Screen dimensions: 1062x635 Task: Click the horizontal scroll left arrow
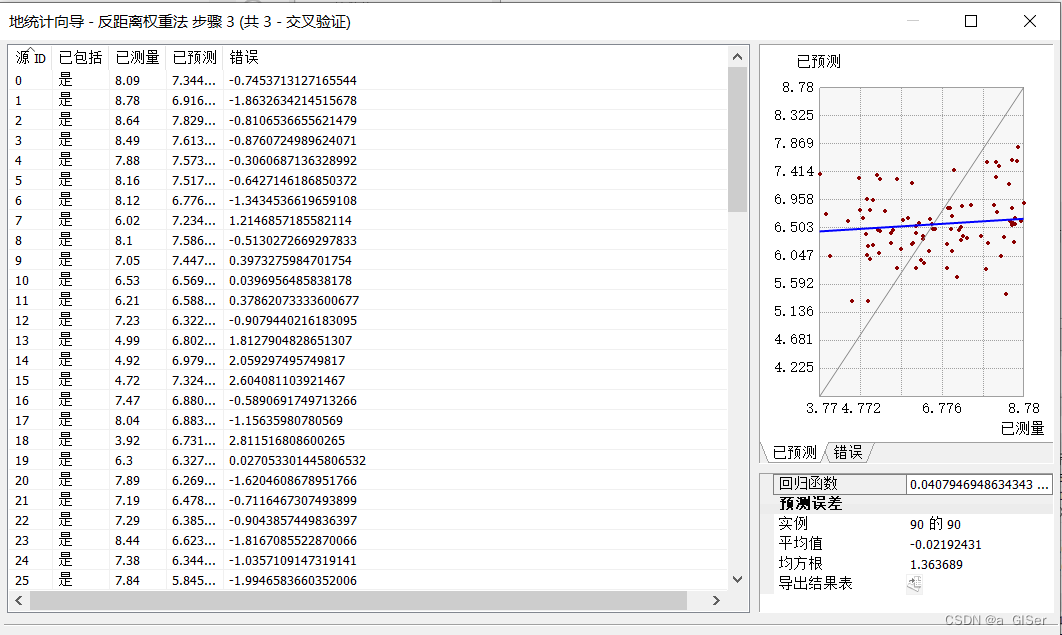coord(19,600)
